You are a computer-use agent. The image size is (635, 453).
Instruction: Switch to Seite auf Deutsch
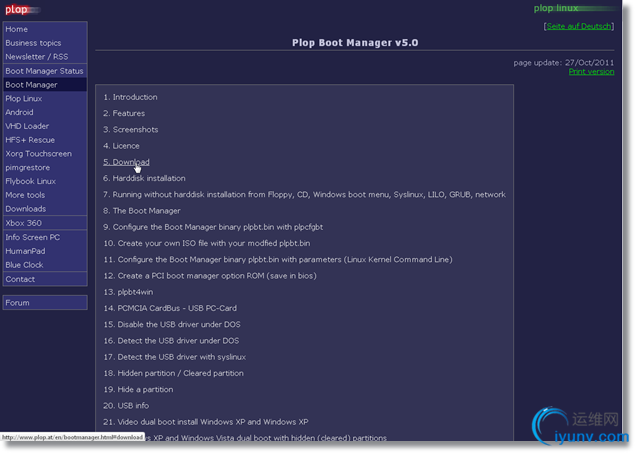(579, 26)
